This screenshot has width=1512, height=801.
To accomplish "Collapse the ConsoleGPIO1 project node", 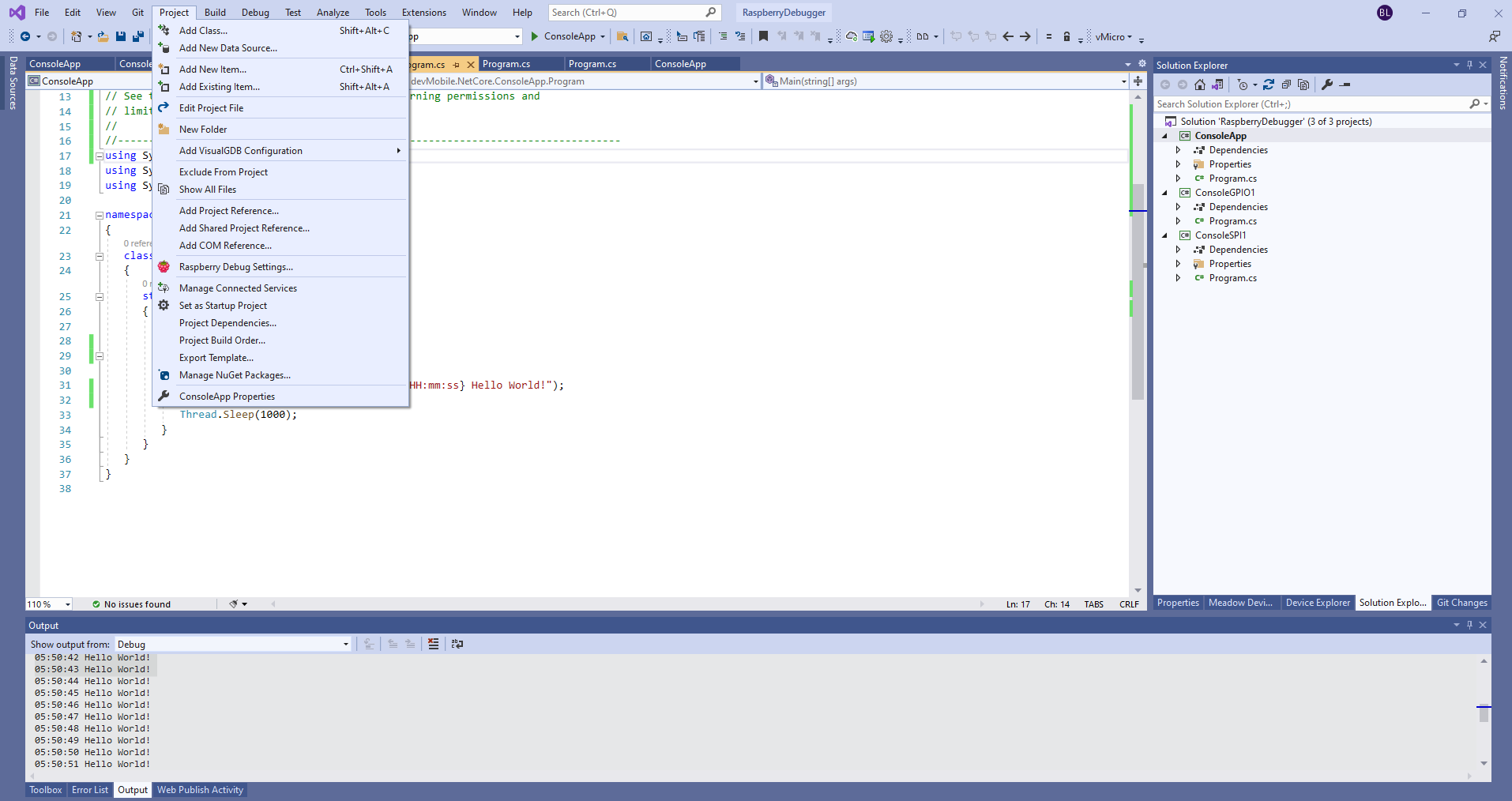I will coord(1164,193).
